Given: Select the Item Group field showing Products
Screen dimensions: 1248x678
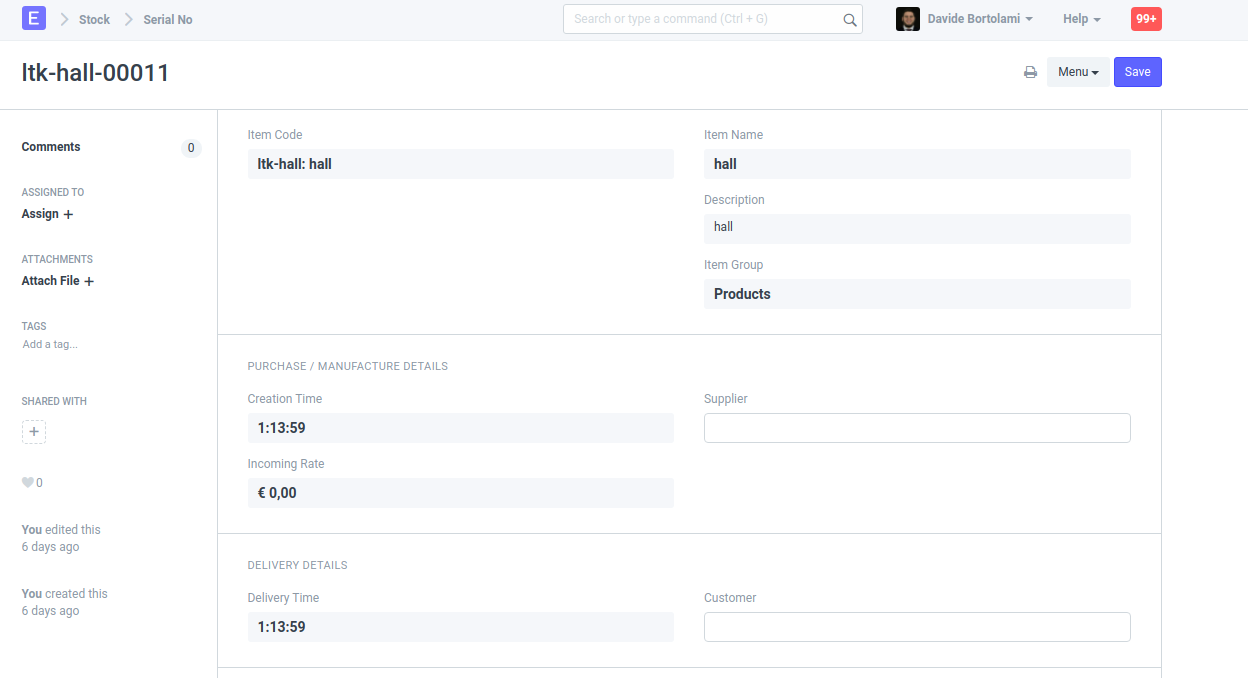Looking at the screenshot, I should [917, 293].
